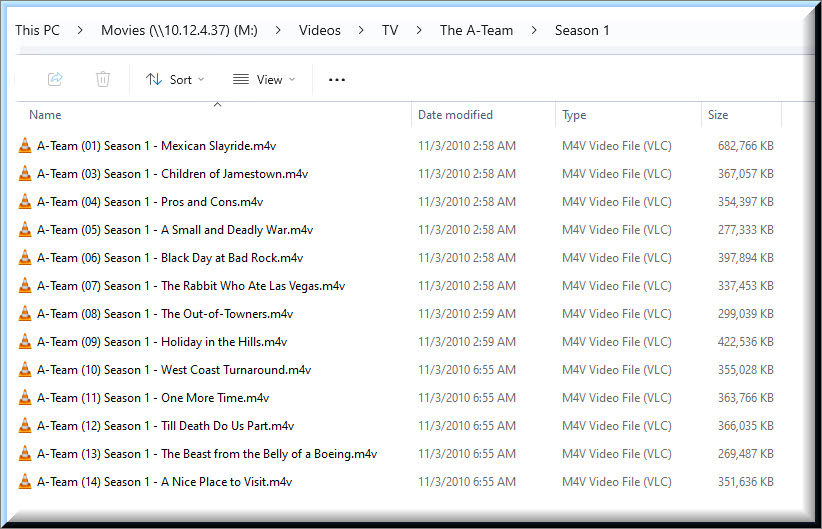Click size value 363,766 KB
The width and height of the screenshot is (822, 529).
pos(745,398)
